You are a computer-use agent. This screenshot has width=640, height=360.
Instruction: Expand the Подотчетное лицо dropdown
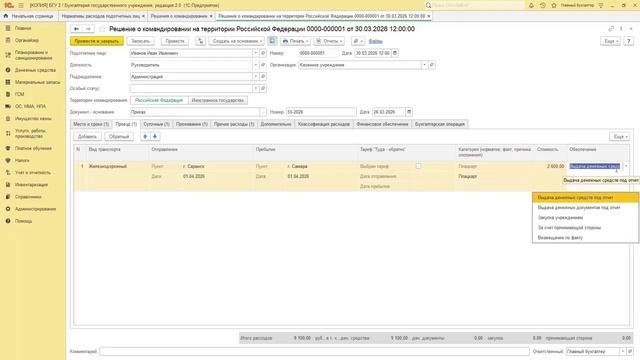tap(256, 53)
